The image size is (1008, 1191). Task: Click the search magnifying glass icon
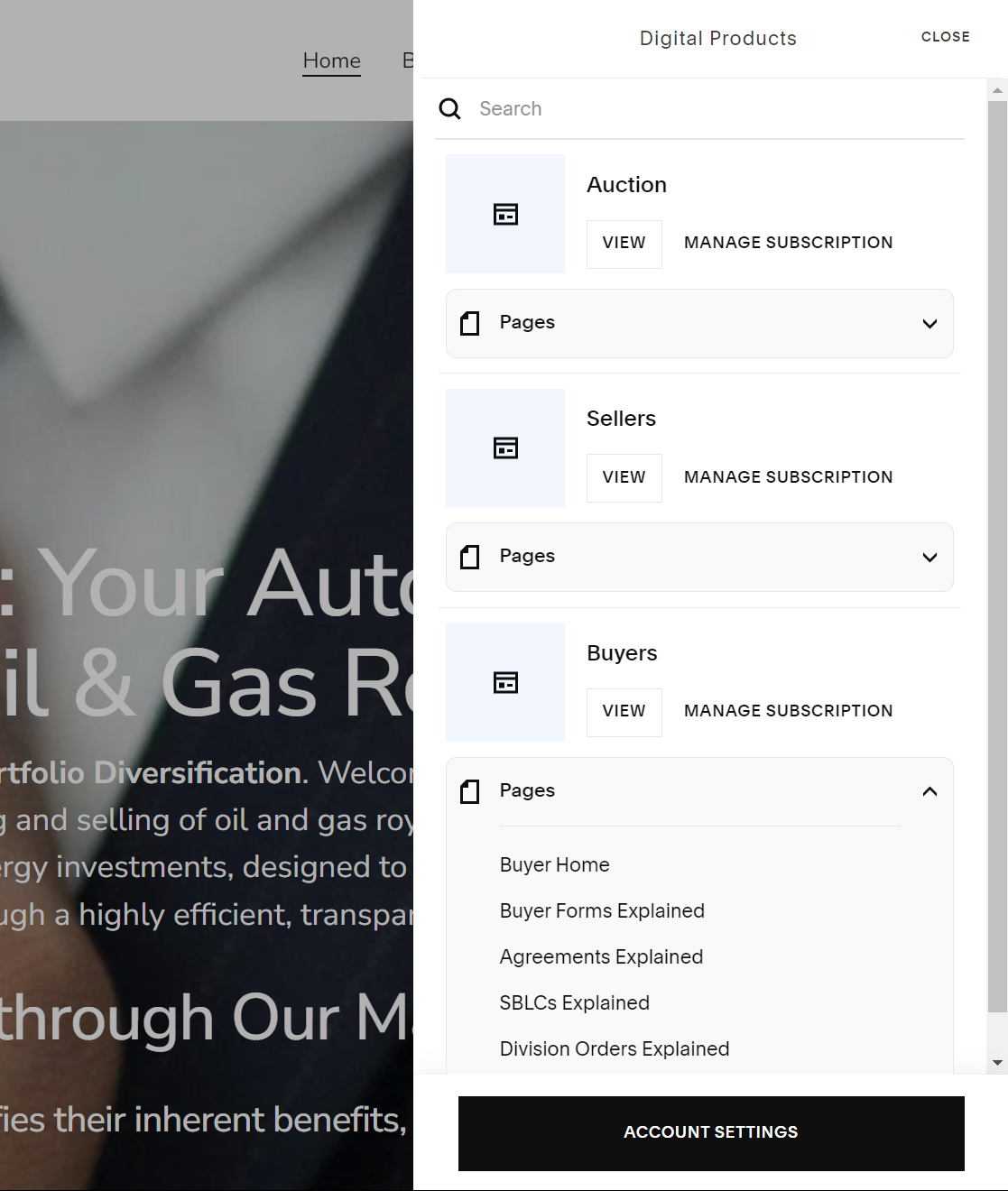tap(449, 108)
